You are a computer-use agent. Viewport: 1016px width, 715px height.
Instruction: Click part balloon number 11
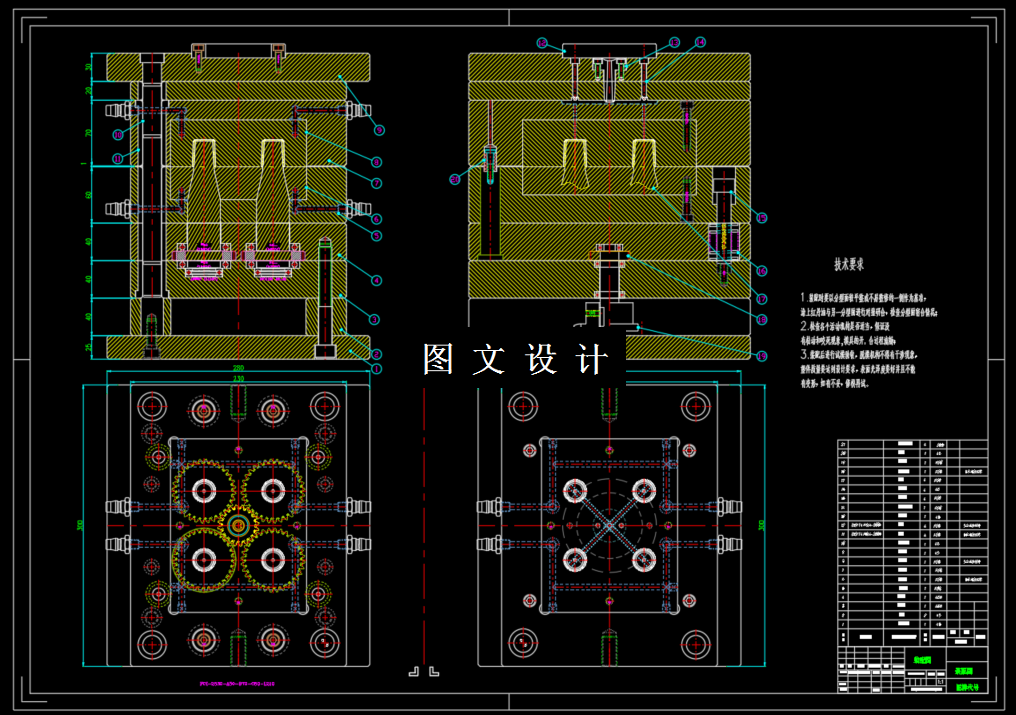coord(117,159)
